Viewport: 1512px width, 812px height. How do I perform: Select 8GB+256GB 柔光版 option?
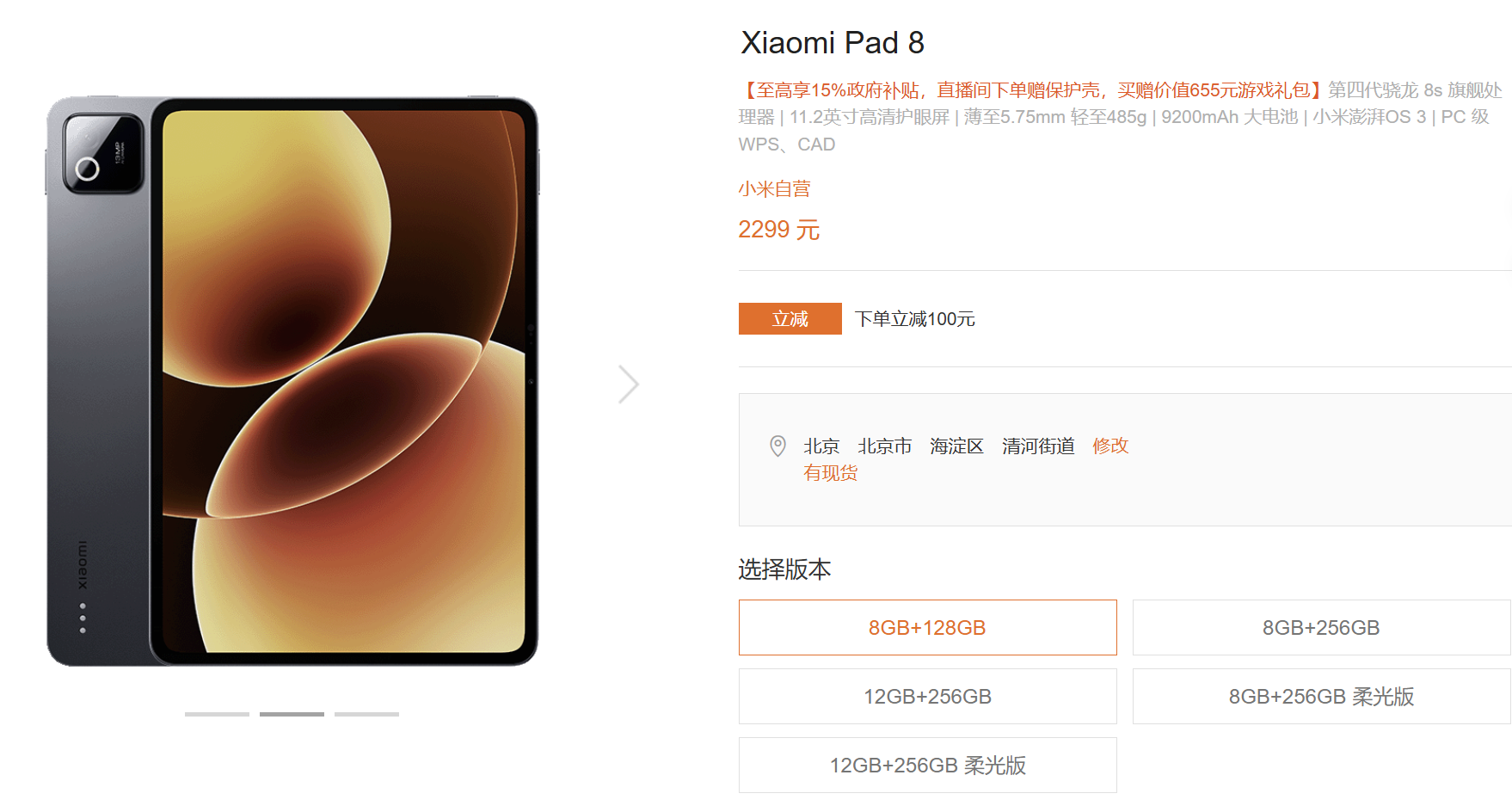1321,697
